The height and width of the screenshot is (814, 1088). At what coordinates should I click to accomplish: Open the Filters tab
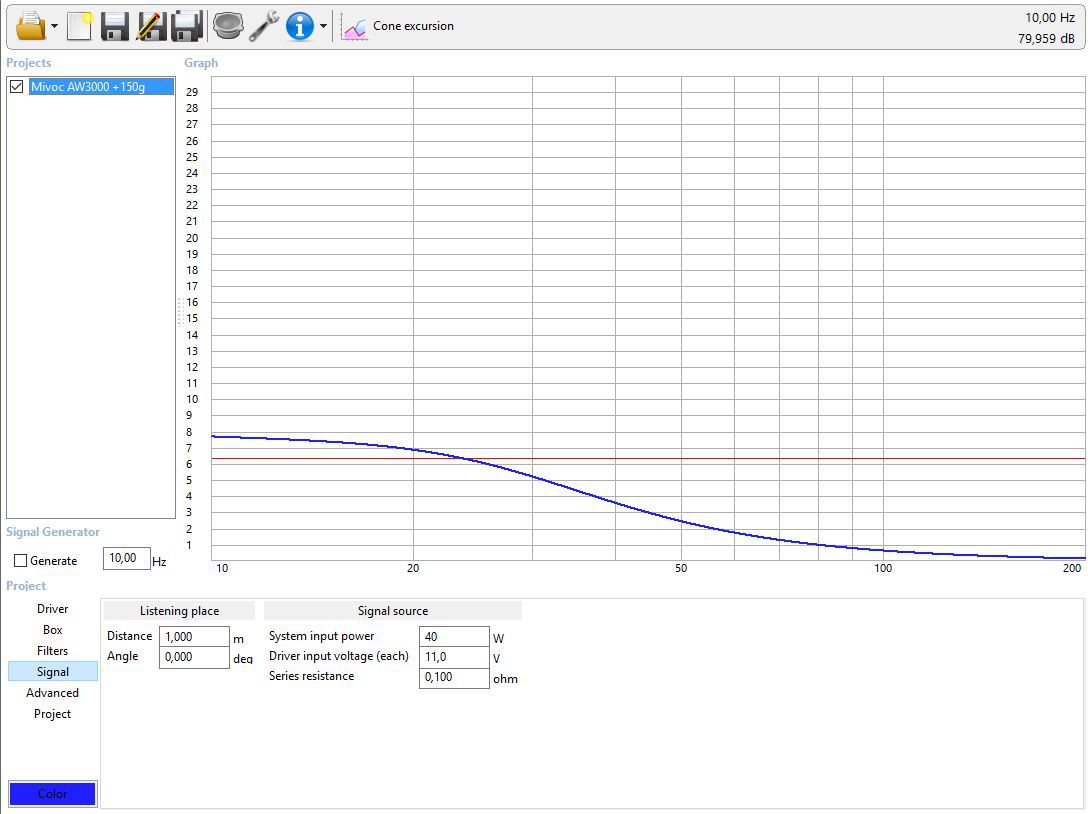(53, 650)
